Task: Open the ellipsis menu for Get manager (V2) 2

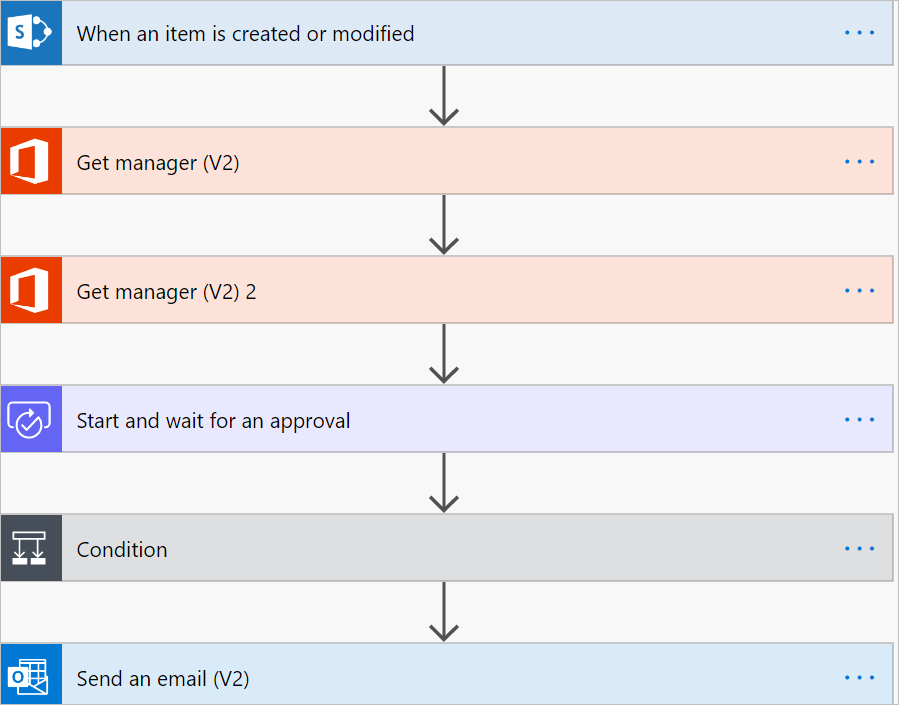Action: click(x=859, y=291)
